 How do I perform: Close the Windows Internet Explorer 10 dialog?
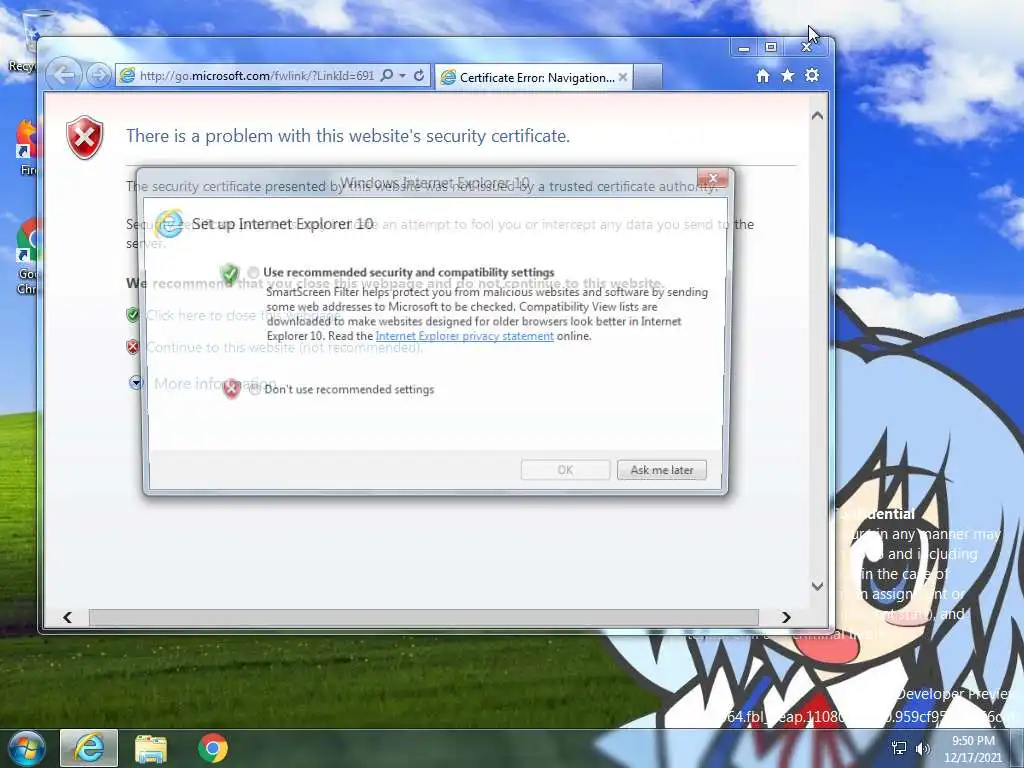713,178
